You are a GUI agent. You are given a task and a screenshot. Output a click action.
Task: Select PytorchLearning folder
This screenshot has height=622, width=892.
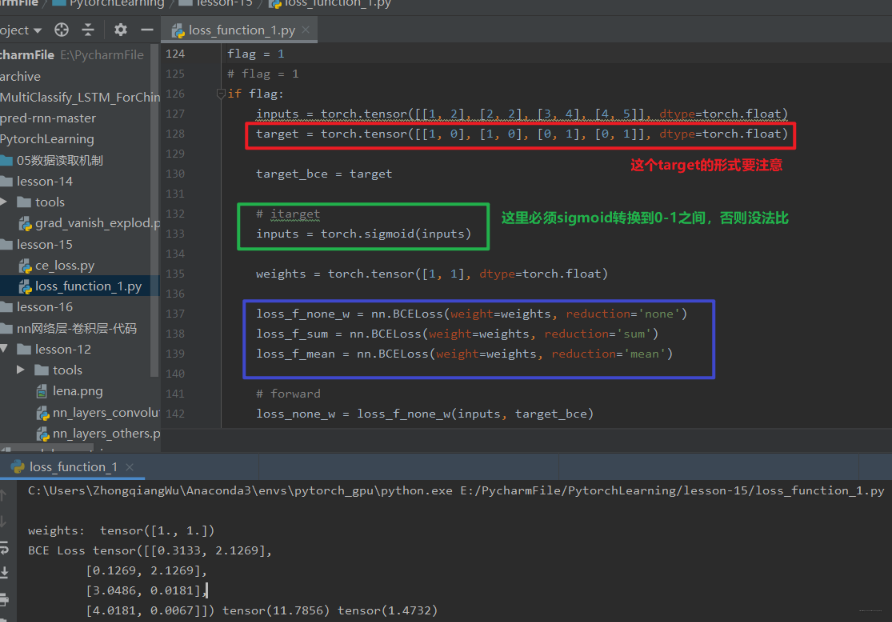[47, 139]
